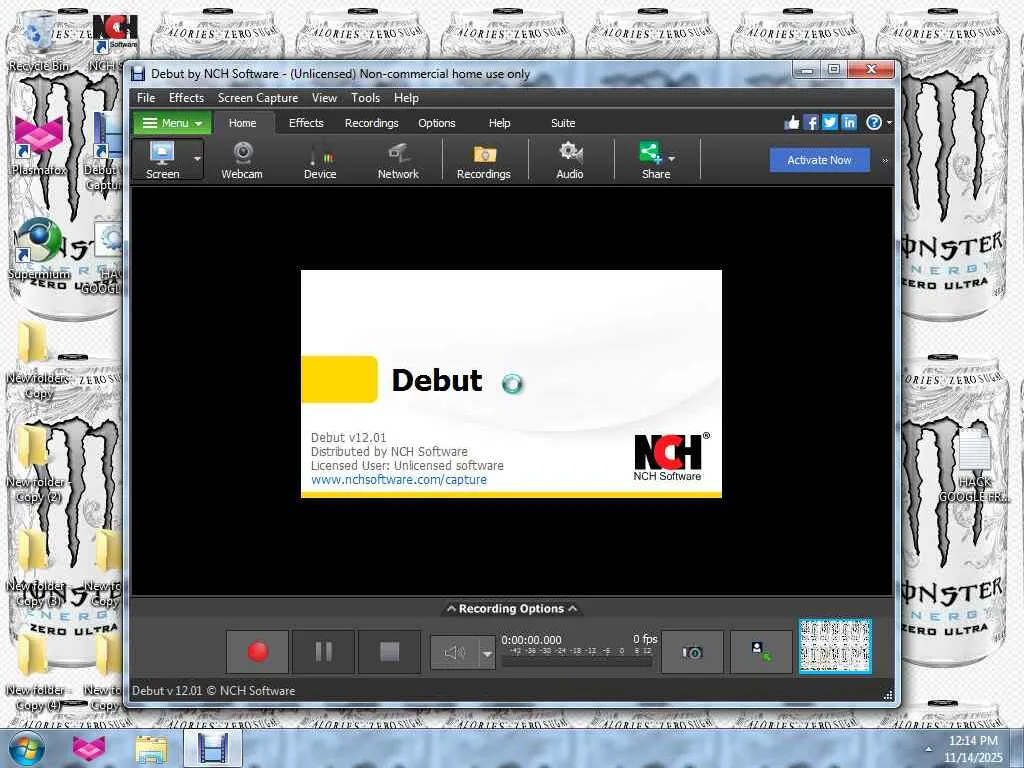Start recording with the red Record button

257,651
